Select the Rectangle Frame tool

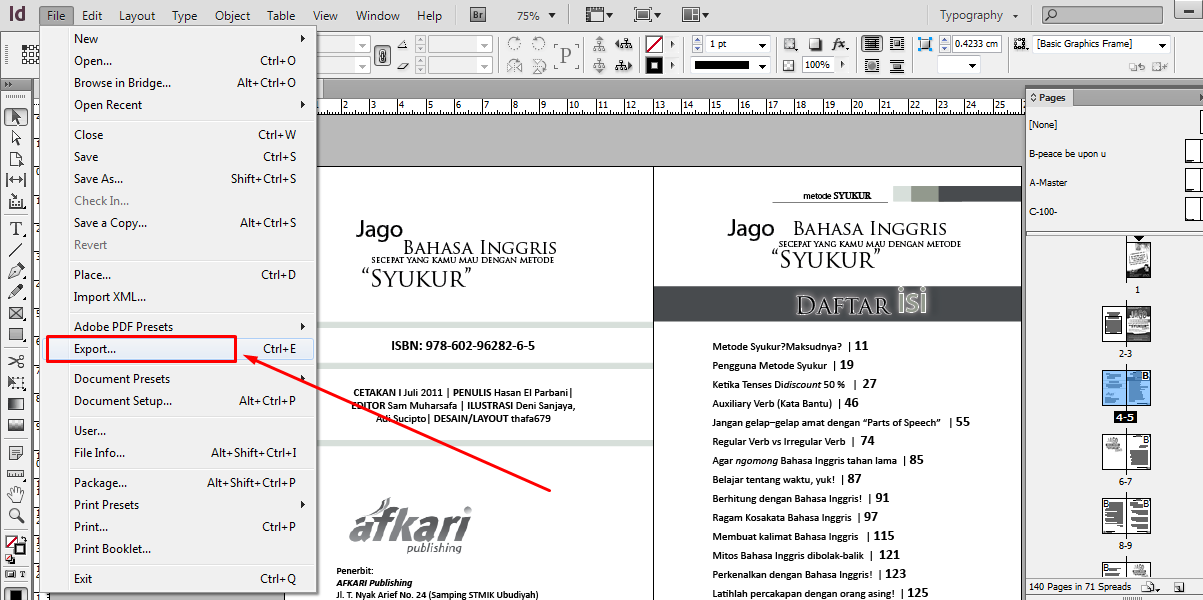[x=16, y=313]
